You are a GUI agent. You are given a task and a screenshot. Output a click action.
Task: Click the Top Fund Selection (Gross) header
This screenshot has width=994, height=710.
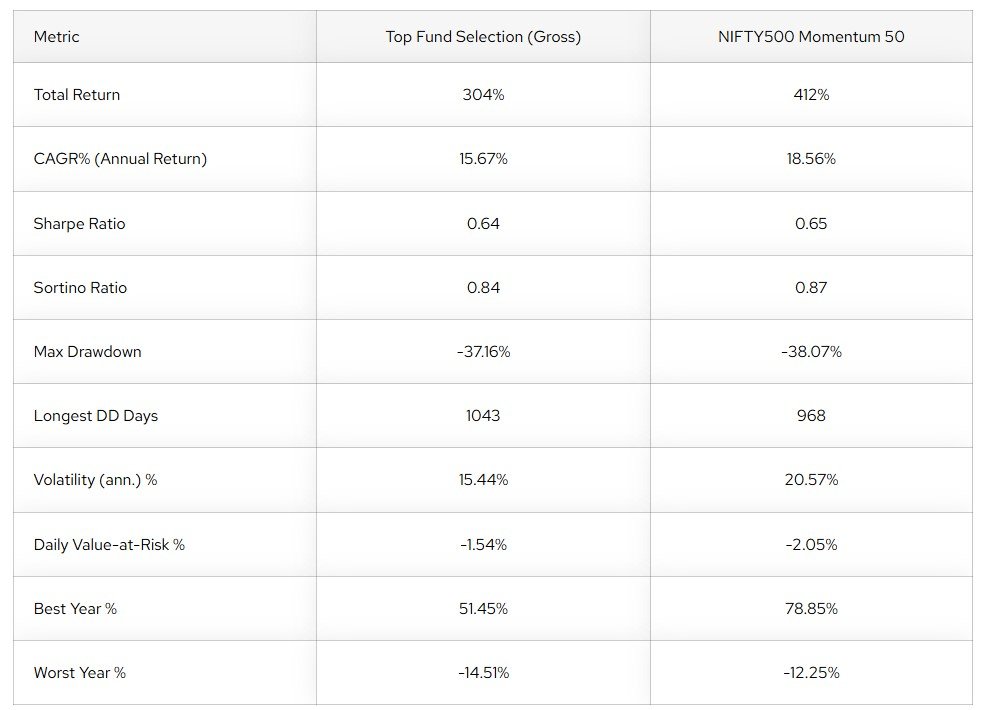(483, 37)
